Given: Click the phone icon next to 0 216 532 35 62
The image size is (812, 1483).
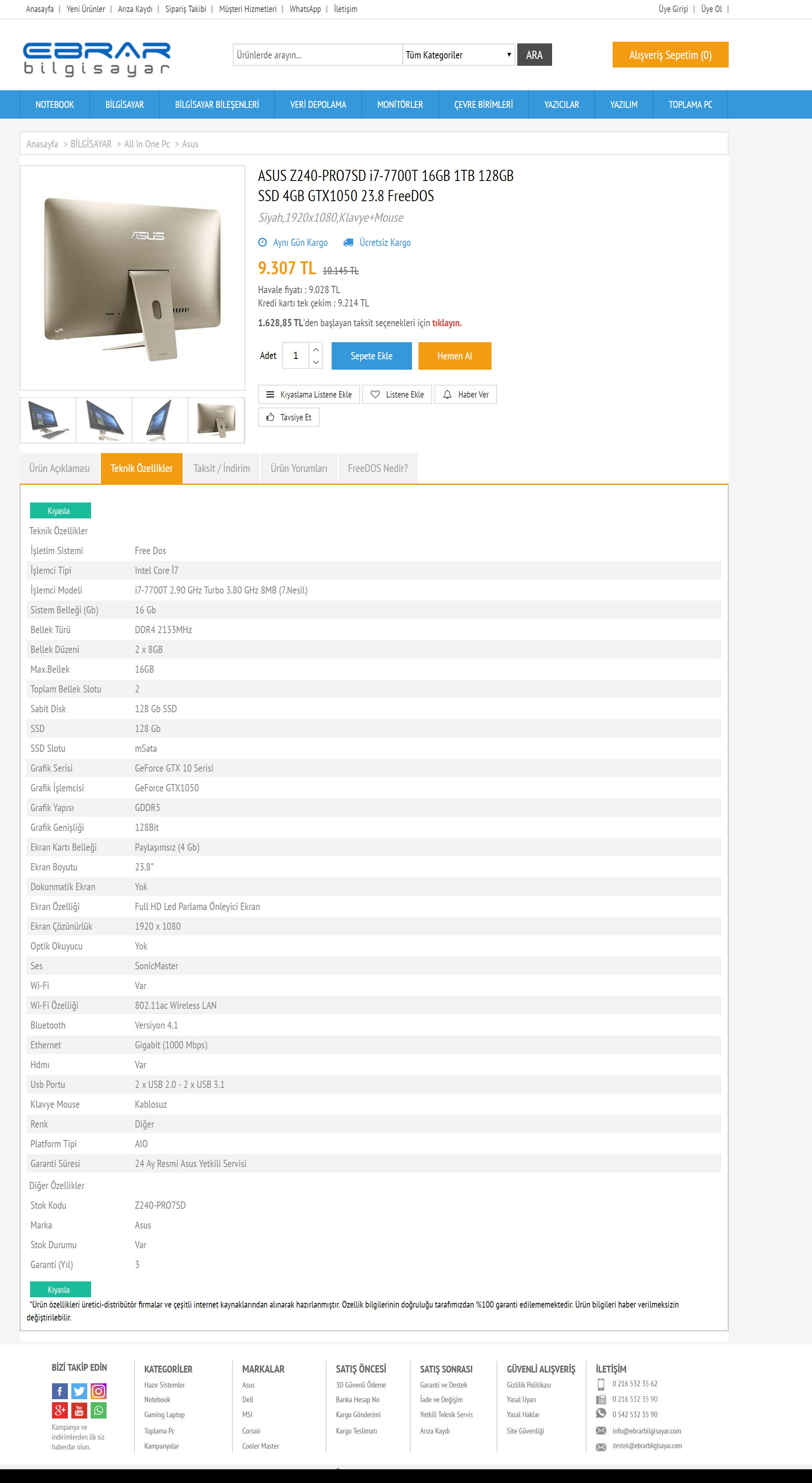Looking at the screenshot, I should tap(601, 1384).
